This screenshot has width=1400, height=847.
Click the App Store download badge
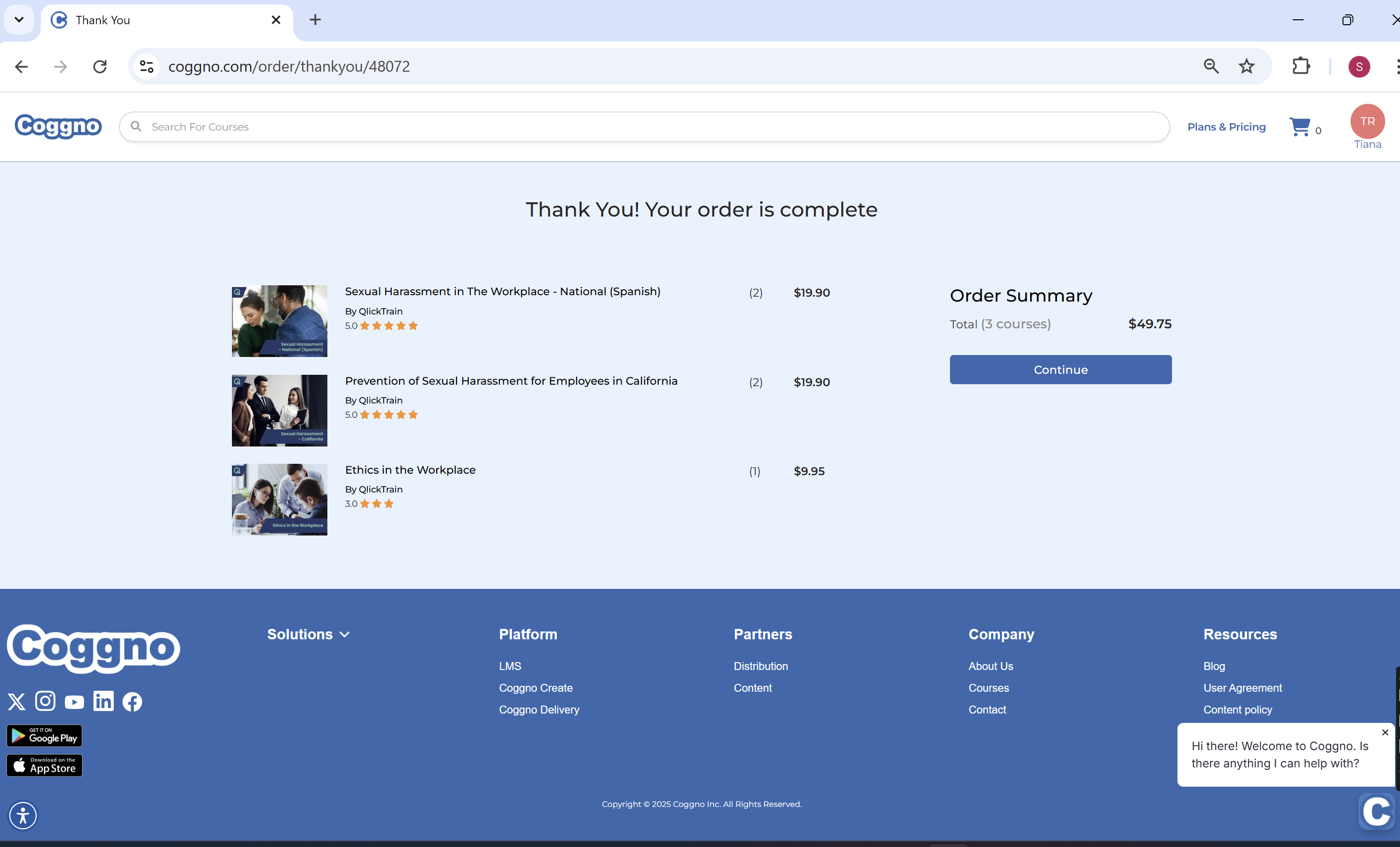point(45,765)
